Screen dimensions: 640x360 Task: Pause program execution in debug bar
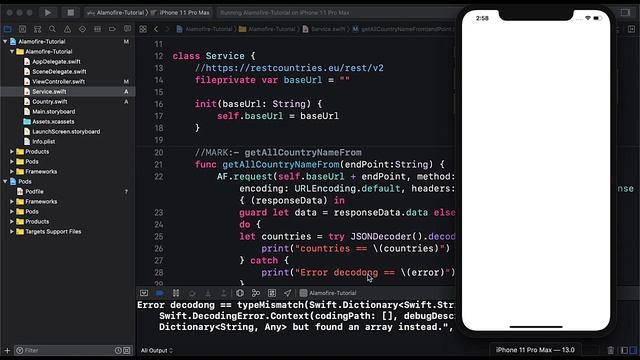[x=176, y=293]
